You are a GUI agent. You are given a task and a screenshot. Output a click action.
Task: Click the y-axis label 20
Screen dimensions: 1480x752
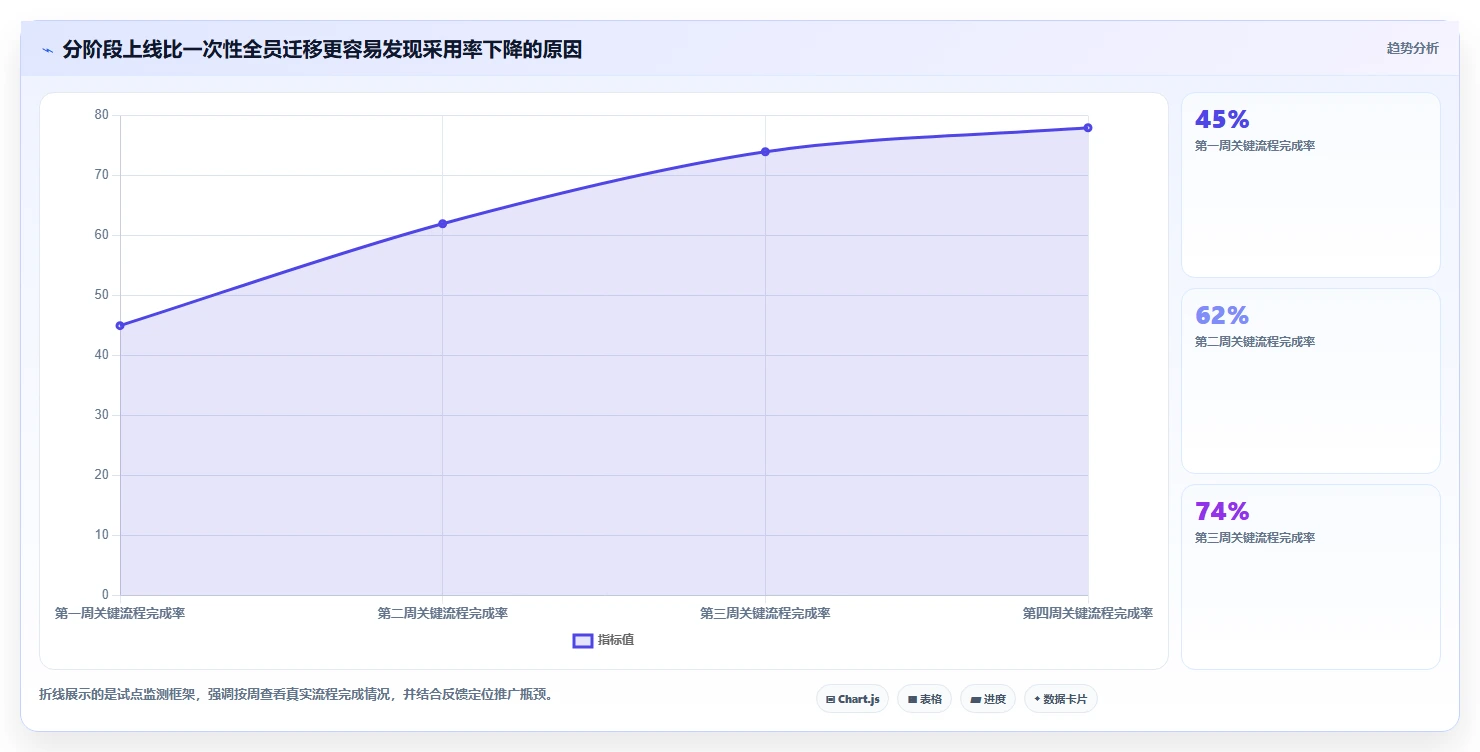[101, 475]
